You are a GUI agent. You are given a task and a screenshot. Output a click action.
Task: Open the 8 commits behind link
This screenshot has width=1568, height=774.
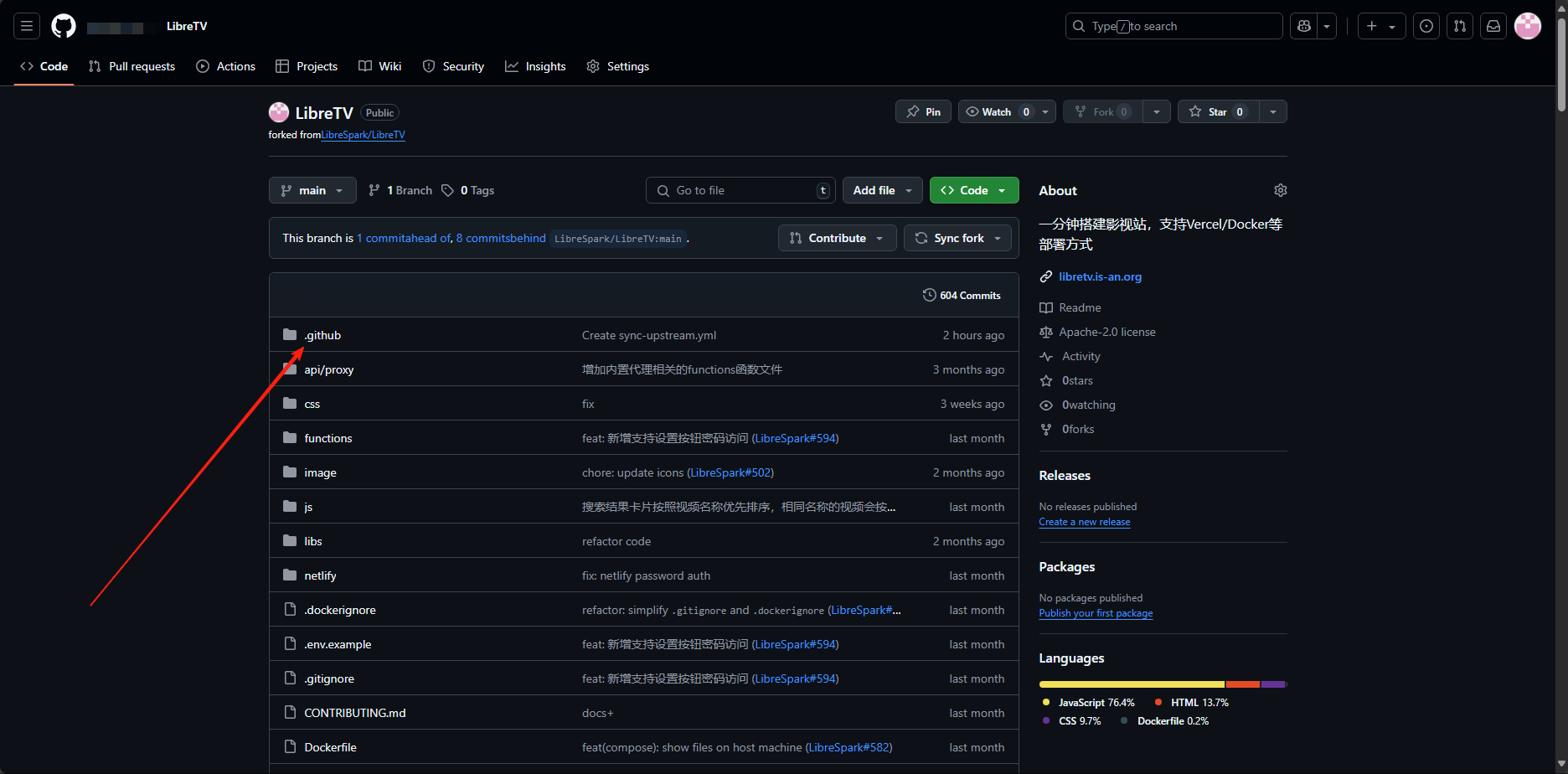pyautogui.click(x=501, y=238)
